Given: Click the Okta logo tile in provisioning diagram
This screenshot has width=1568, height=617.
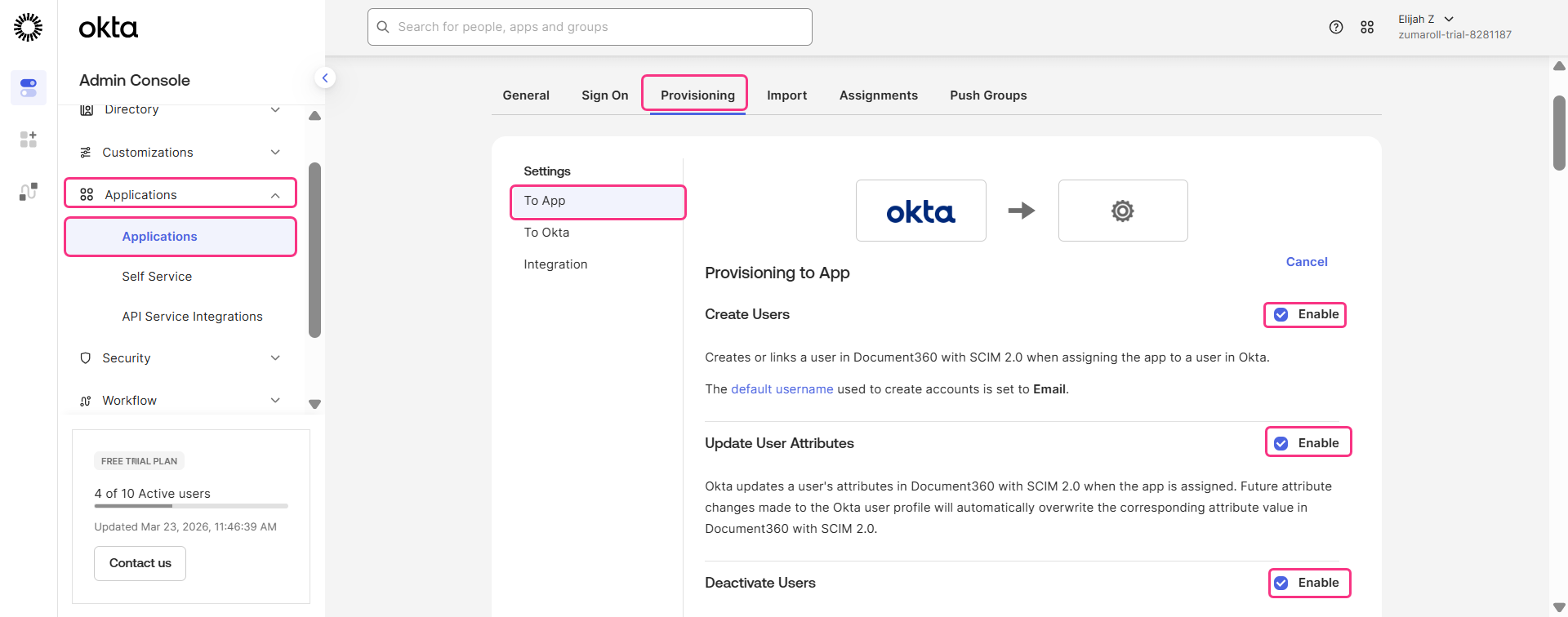Looking at the screenshot, I should 921,211.
